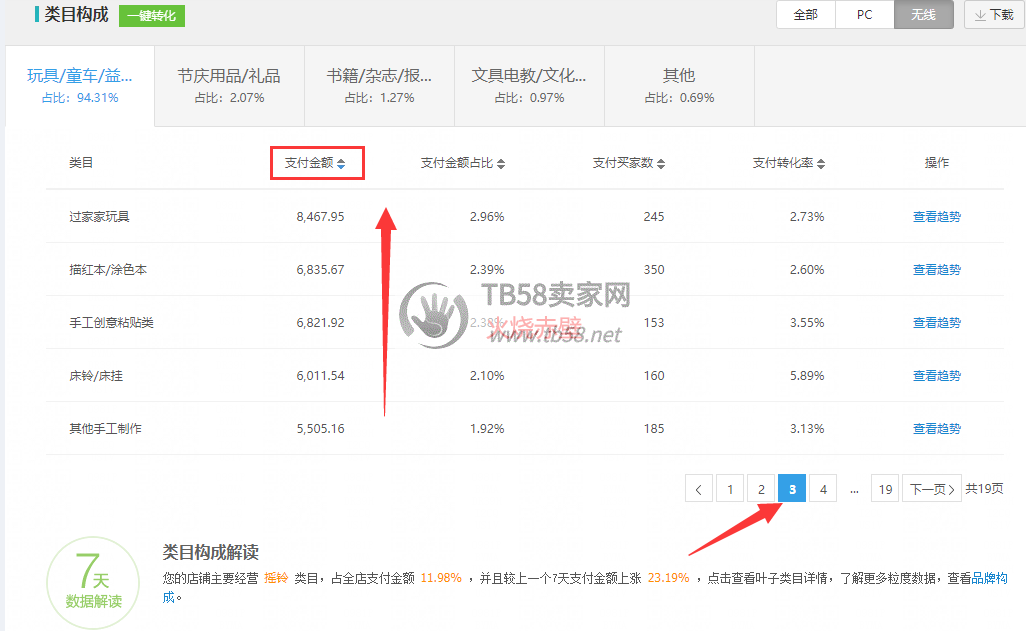
Task: View trend for 描红本/涂色本 row
Action: tap(936, 270)
